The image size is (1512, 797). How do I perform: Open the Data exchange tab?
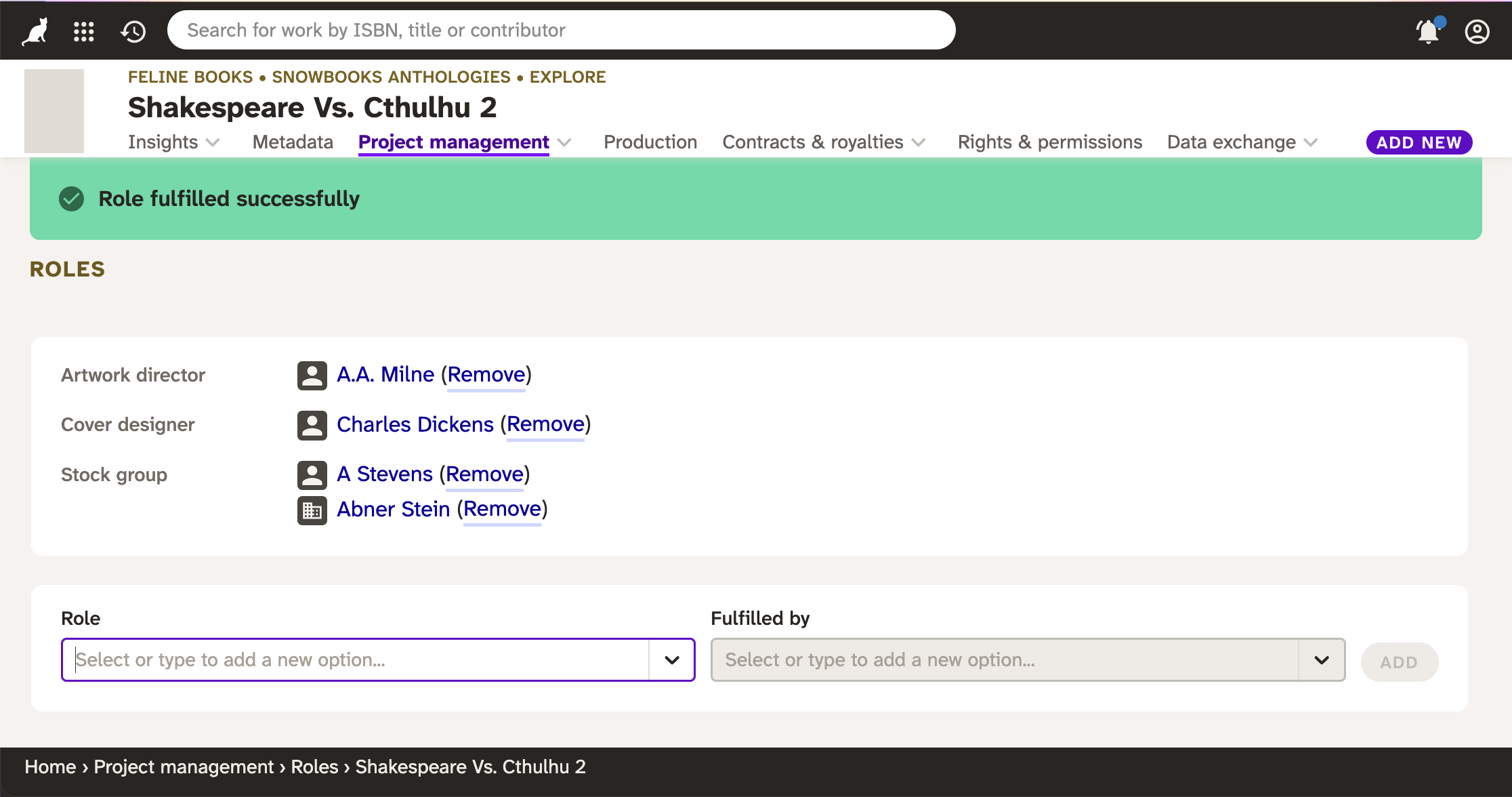[x=1232, y=142]
